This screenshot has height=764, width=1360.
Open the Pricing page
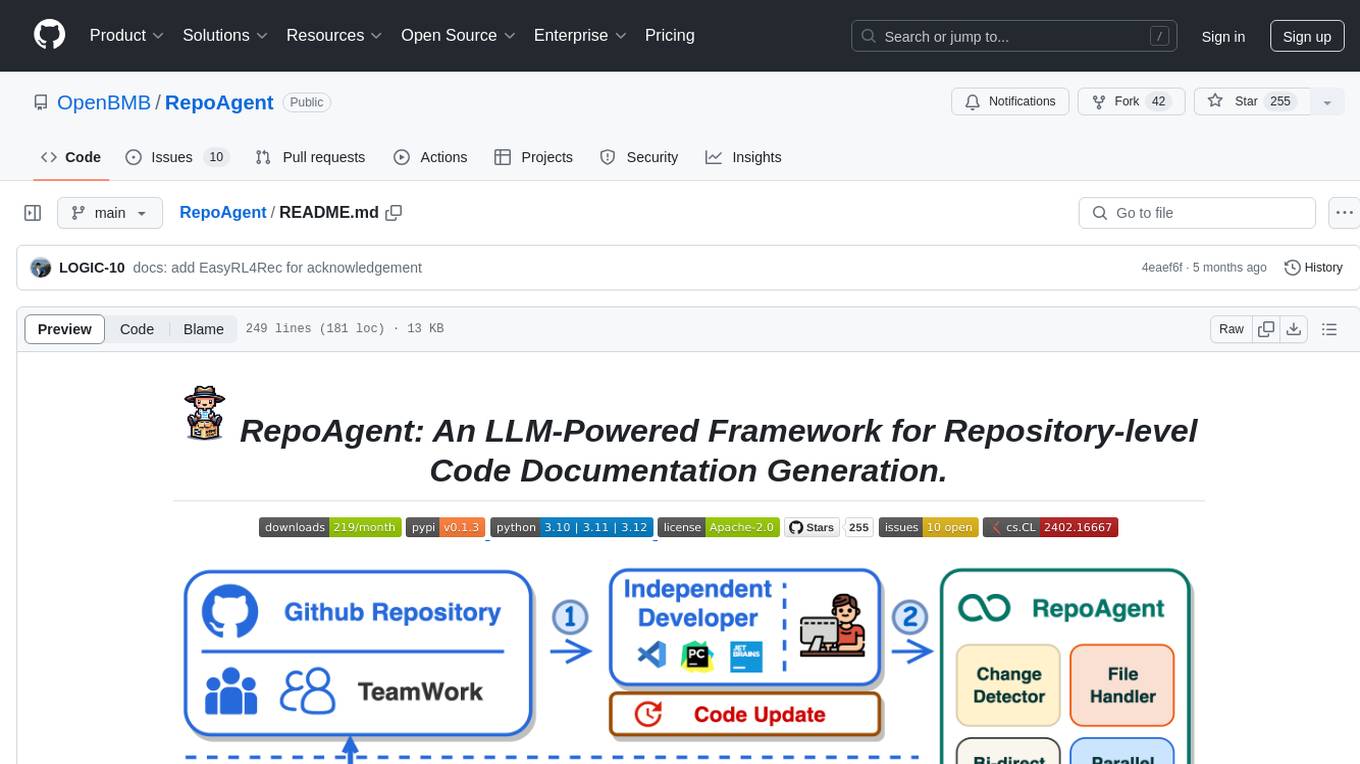click(x=670, y=35)
